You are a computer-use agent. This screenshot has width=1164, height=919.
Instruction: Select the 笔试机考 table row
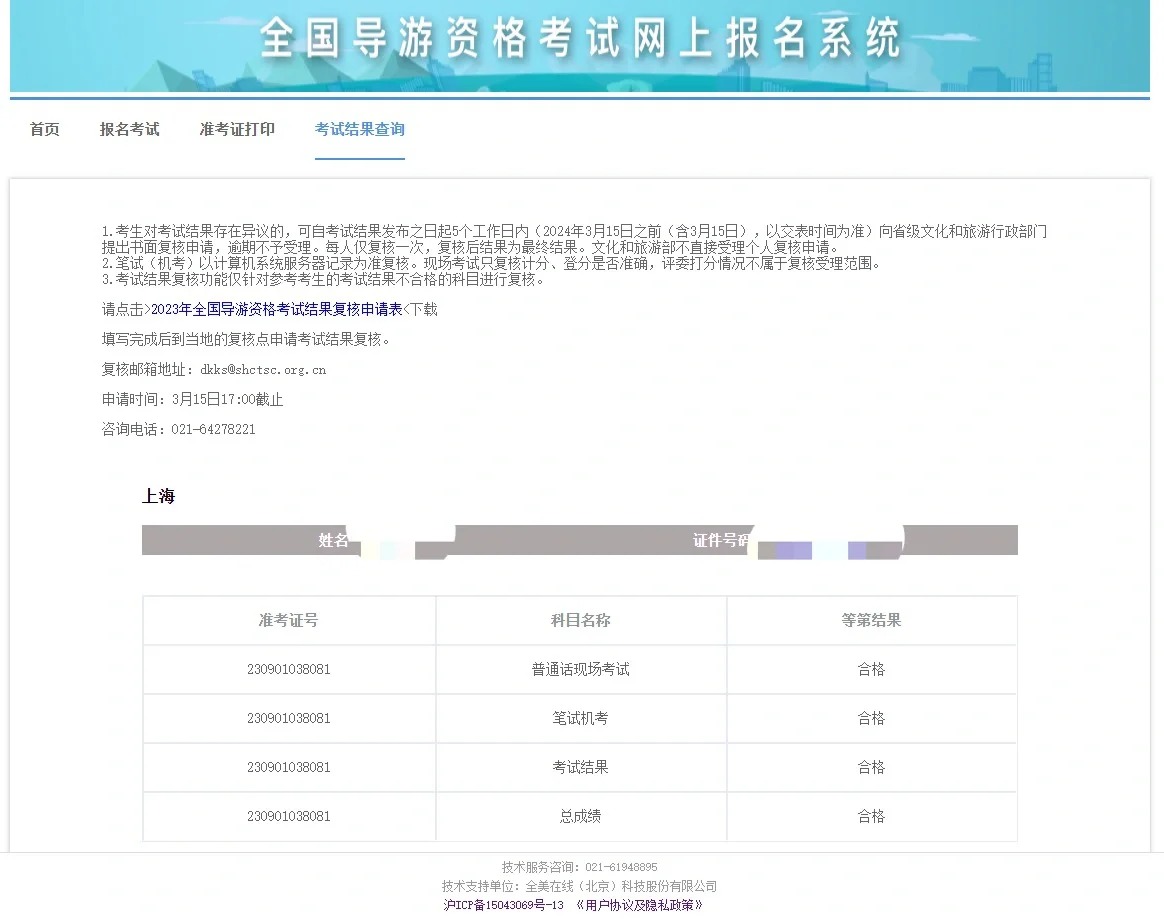pyautogui.click(x=580, y=718)
